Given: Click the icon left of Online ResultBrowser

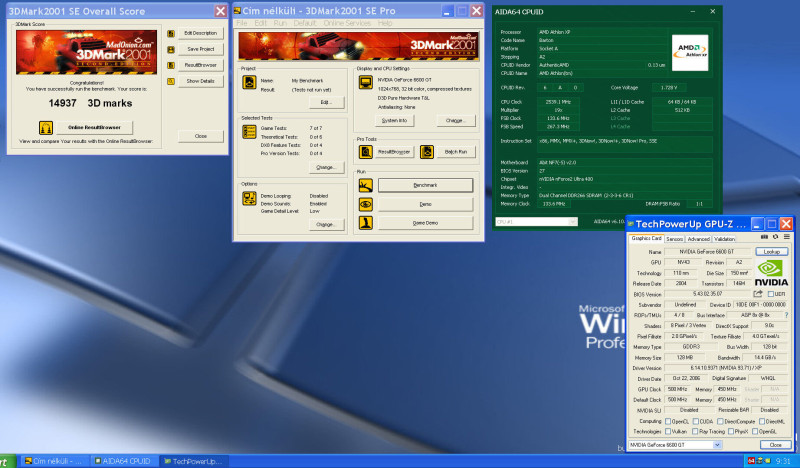Looking at the screenshot, I should point(46,128).
